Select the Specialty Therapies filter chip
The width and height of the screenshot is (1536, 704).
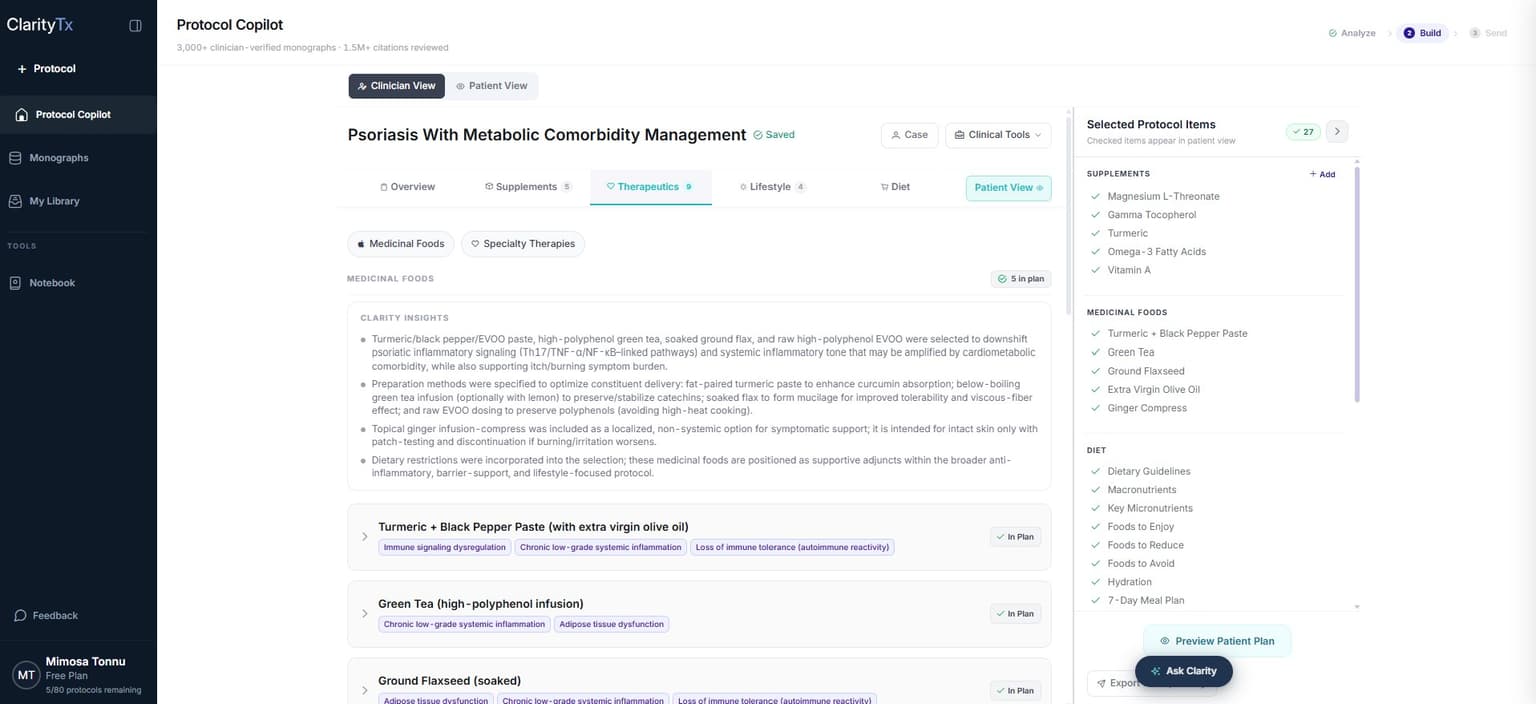[523, 244]
